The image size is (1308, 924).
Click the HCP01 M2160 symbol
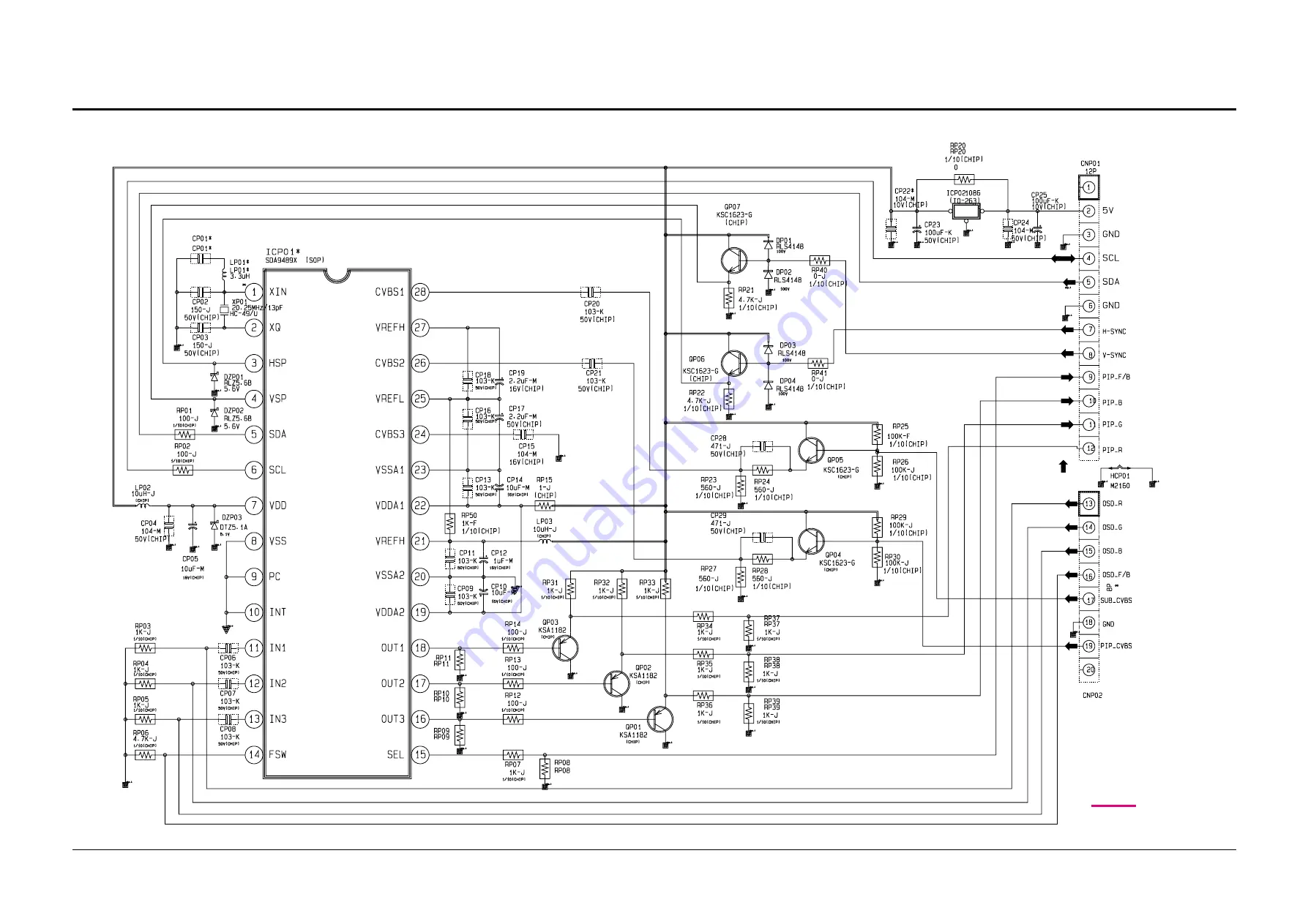1120,467
